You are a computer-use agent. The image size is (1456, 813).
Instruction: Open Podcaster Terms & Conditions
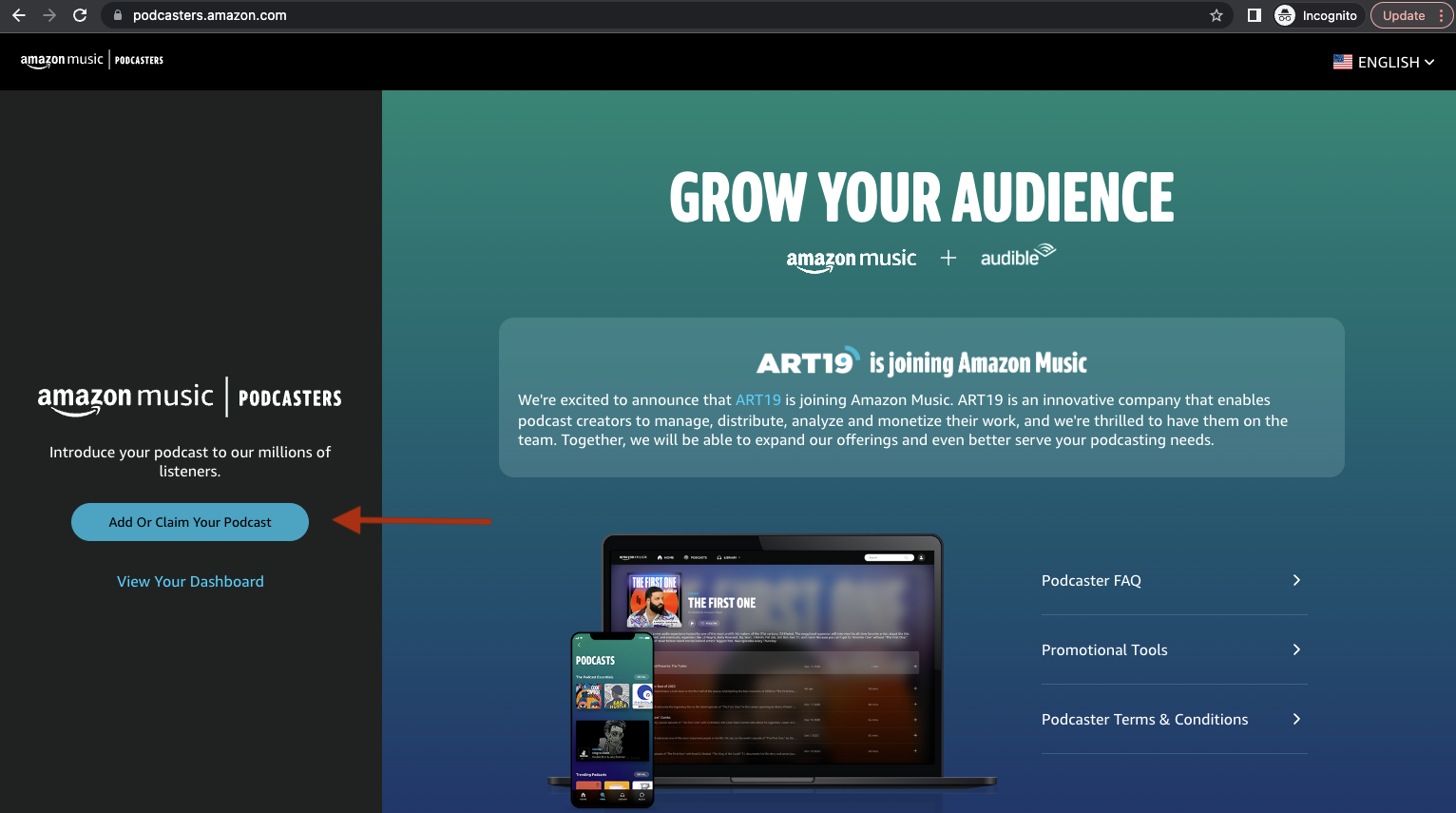pos(1174,719)
